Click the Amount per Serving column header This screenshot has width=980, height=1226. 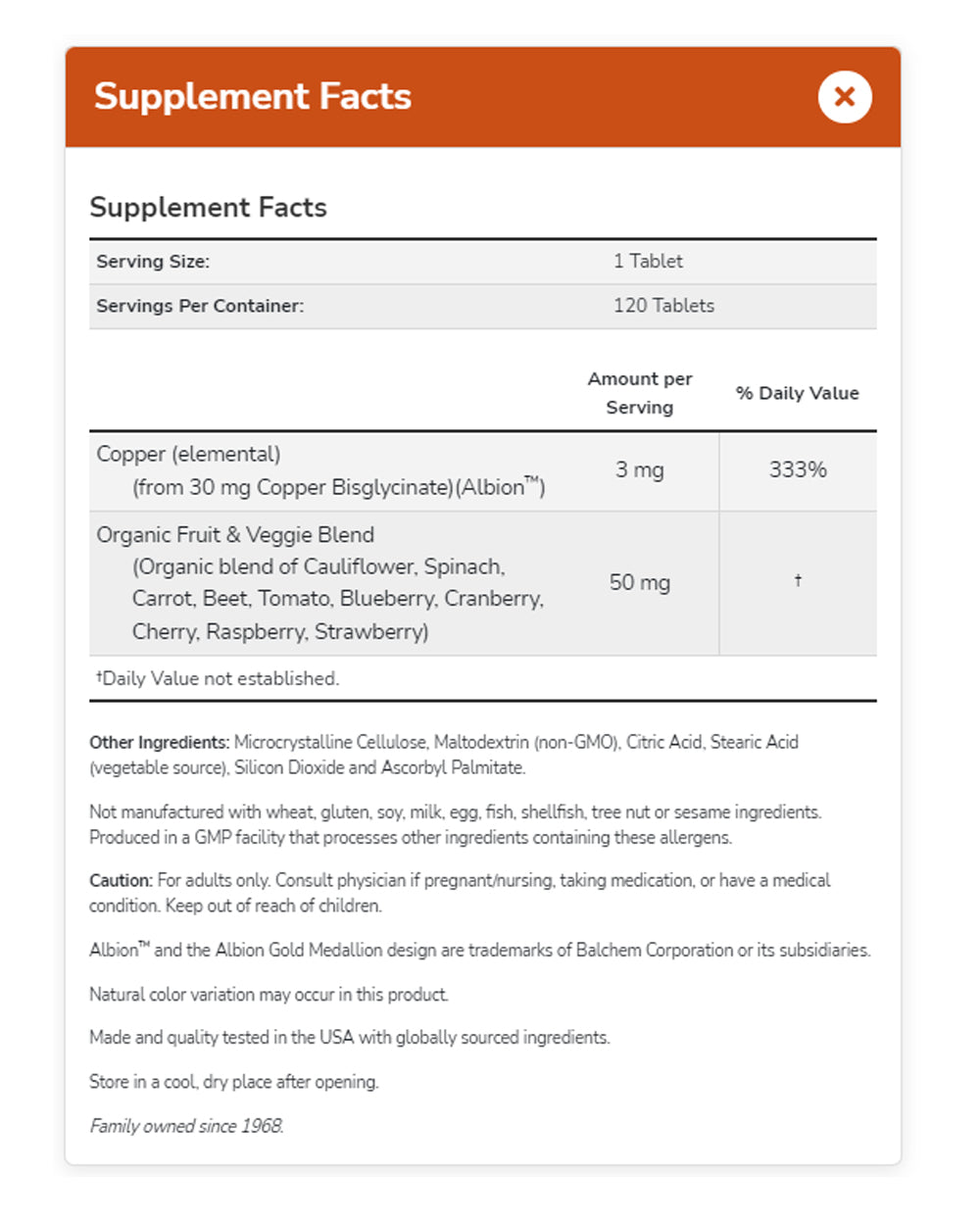pyautogui.click(x=640, y=393)
